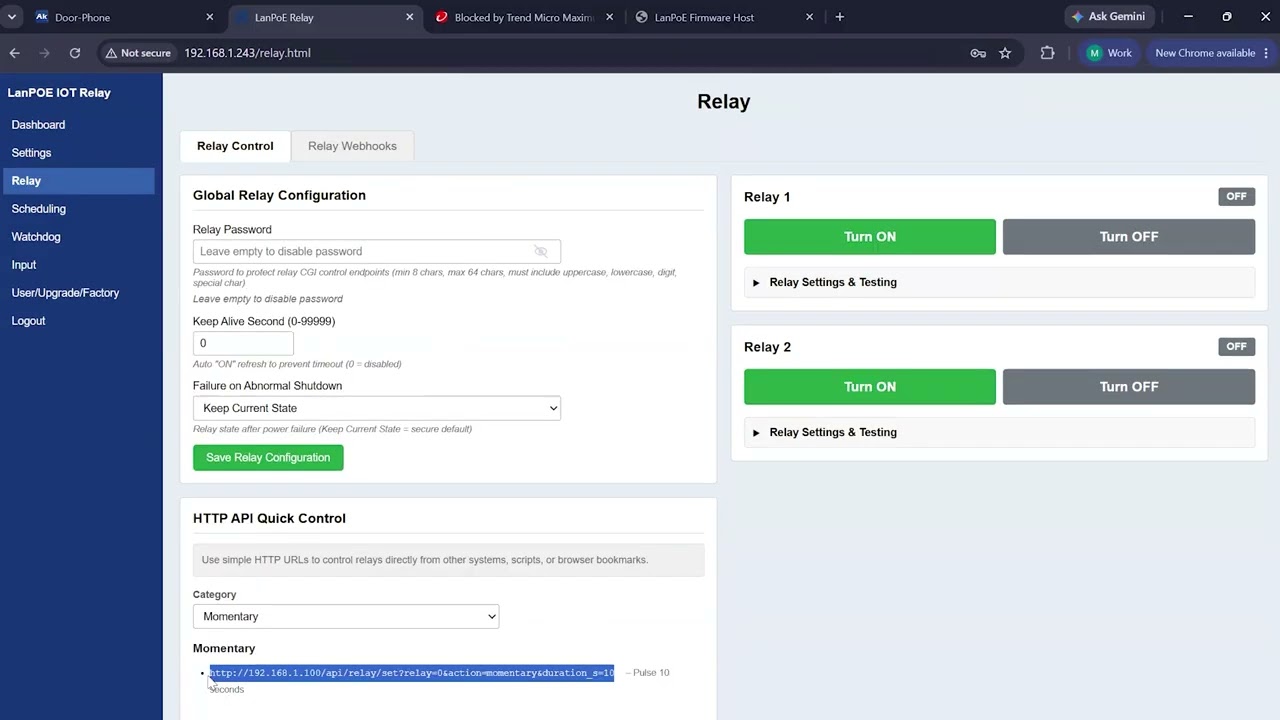Close the Blocked by Trend Micro tab
This screenshot has height=720, width=1280.
[610, 17]
